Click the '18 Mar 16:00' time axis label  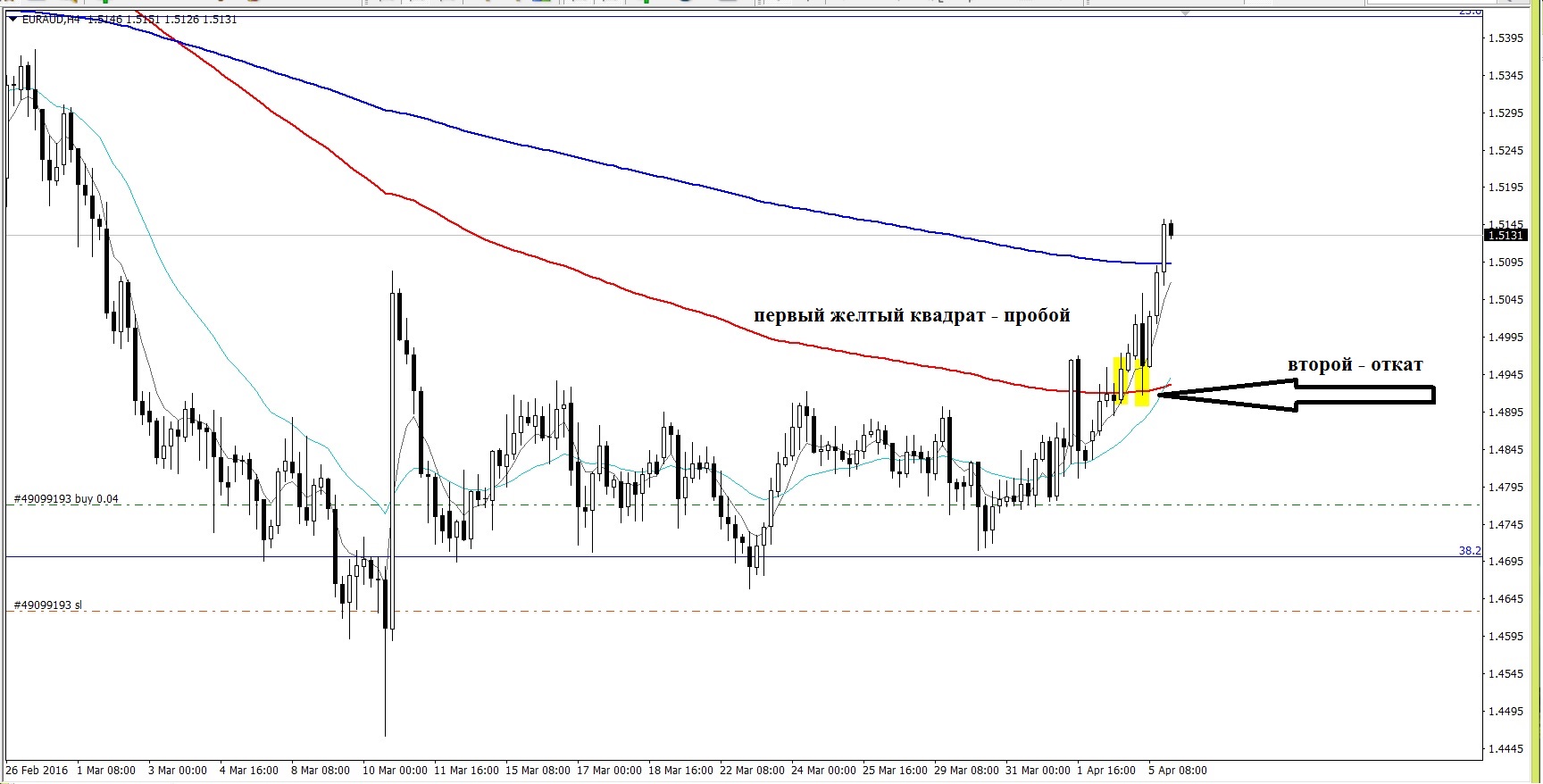680,770
